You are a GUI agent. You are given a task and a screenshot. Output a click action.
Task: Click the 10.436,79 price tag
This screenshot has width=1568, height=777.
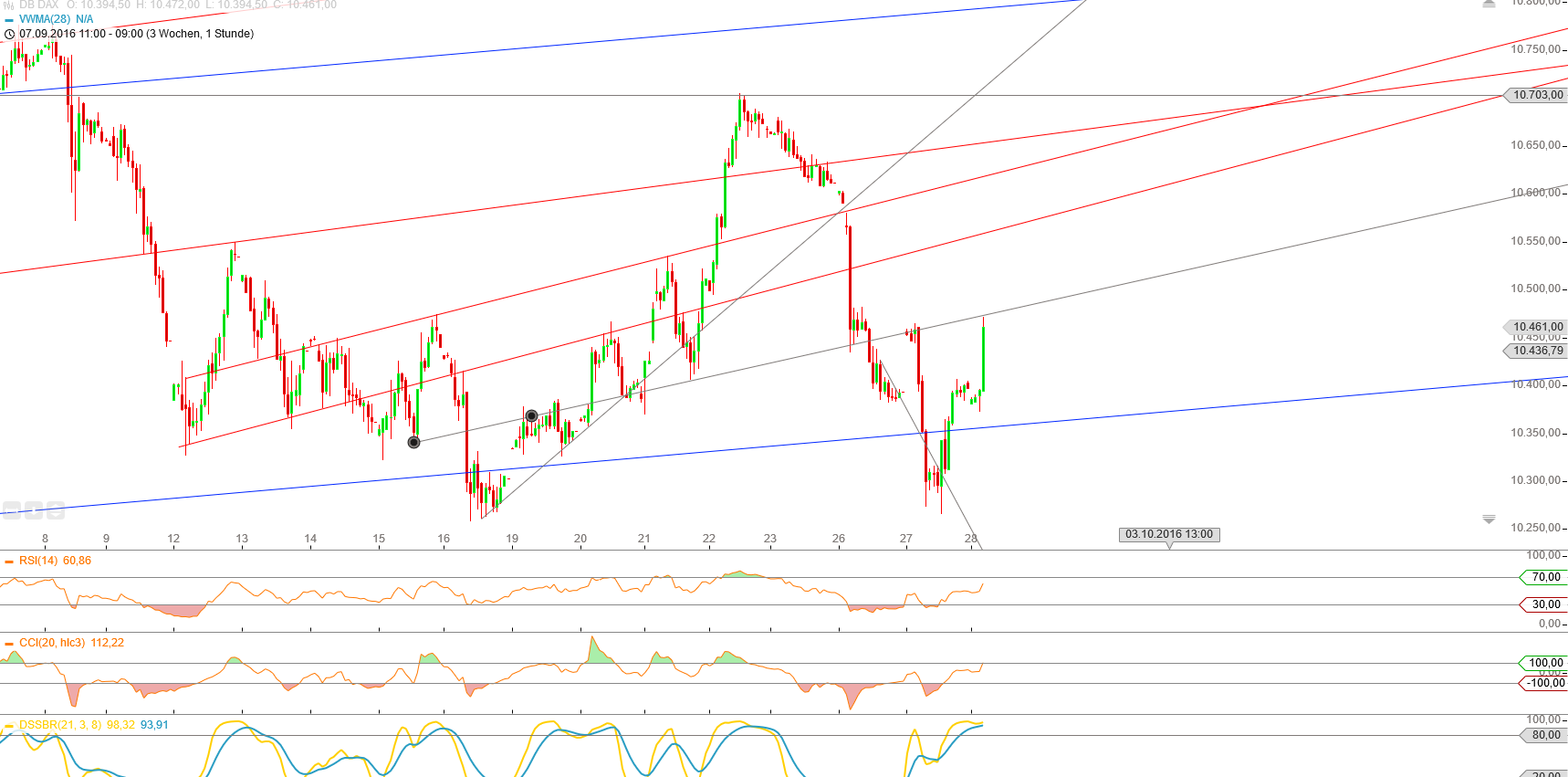(1536, 351)
